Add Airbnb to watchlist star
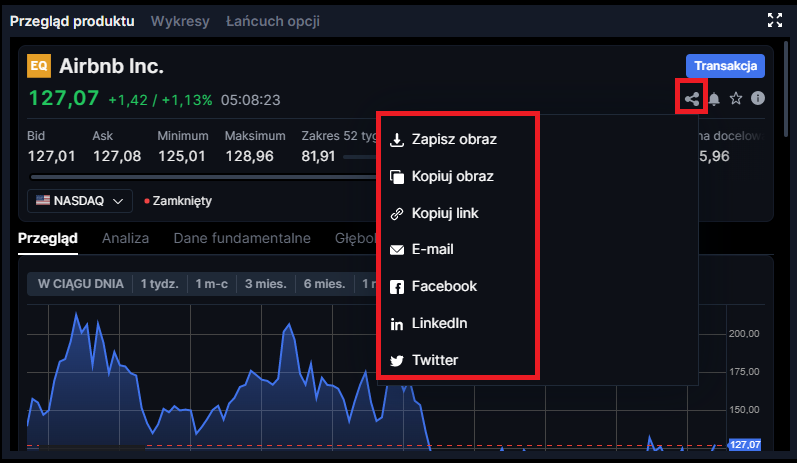The image size is (797, 463). click(x=735, y=98)
